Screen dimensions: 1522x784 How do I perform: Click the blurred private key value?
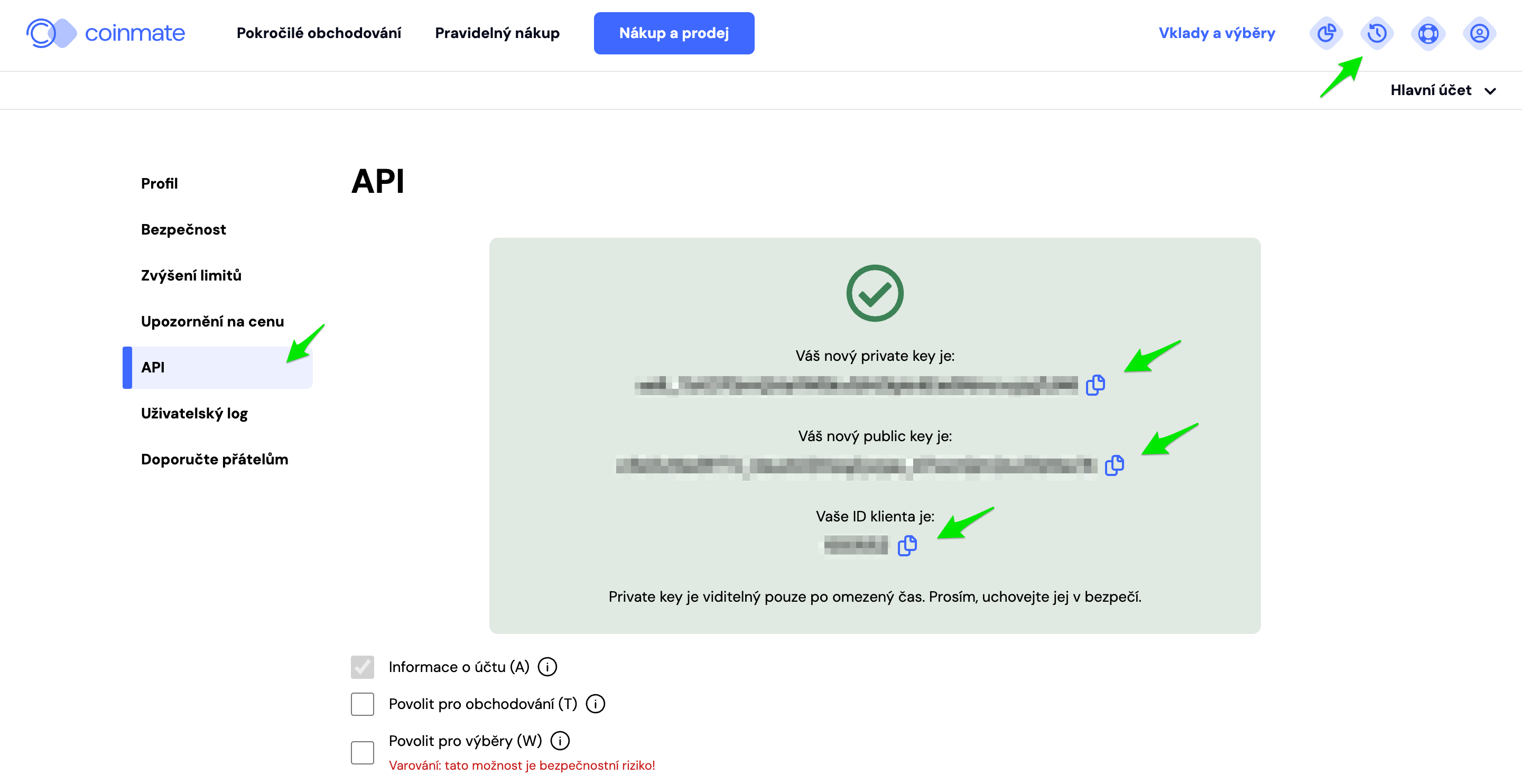pyautogui.click(x=856, y=385)
